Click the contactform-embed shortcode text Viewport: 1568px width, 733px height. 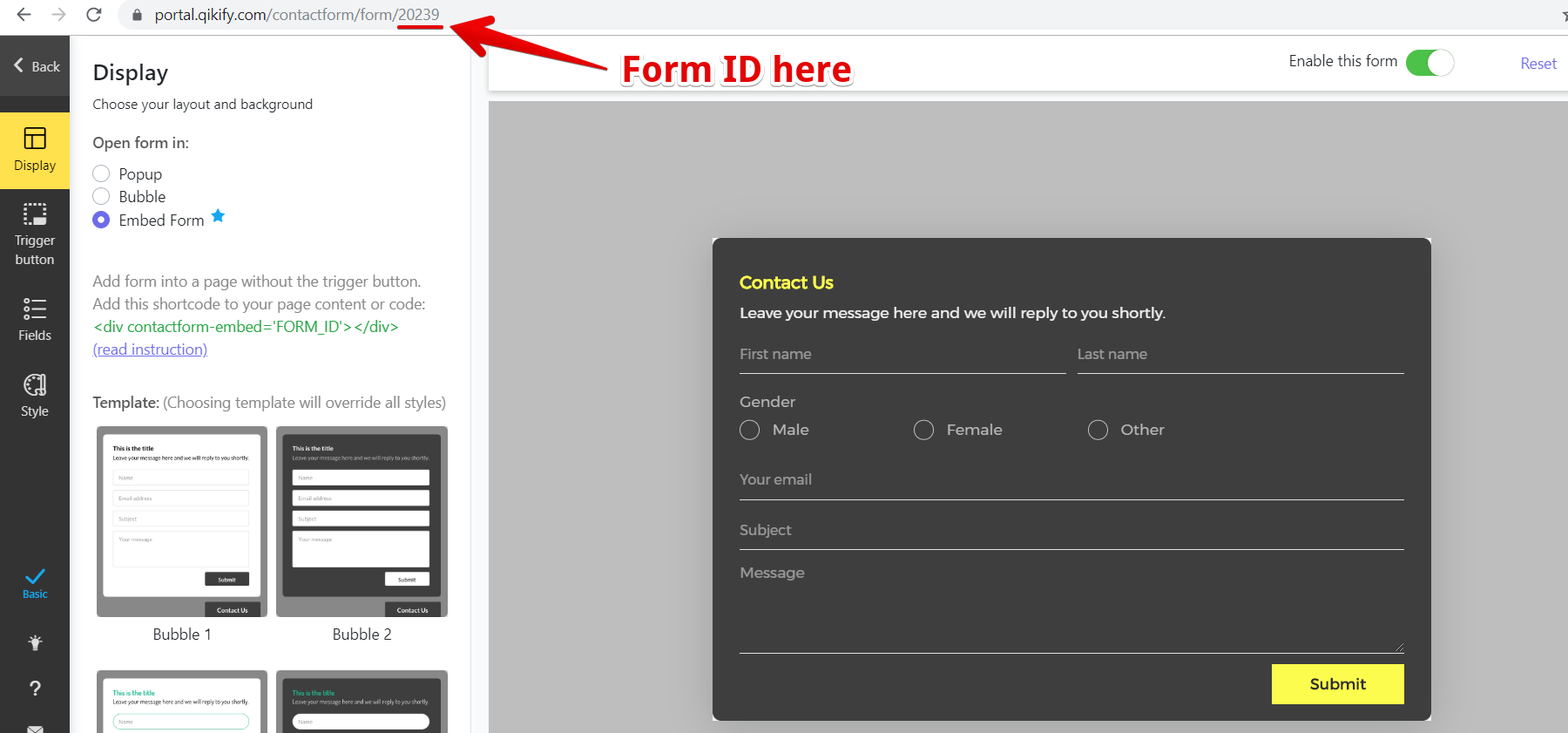pyautogui.click(x=246, y=327)
